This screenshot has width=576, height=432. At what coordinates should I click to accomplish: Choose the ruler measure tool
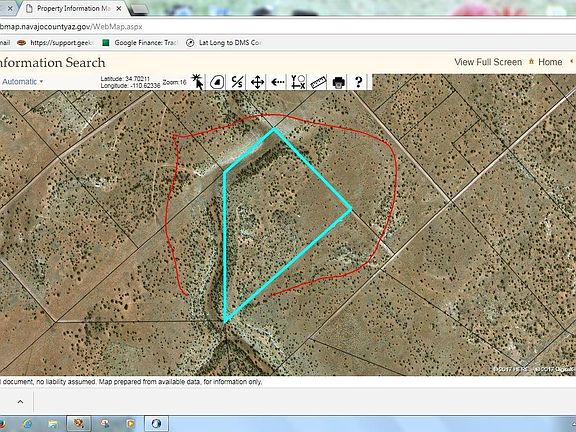318,82
